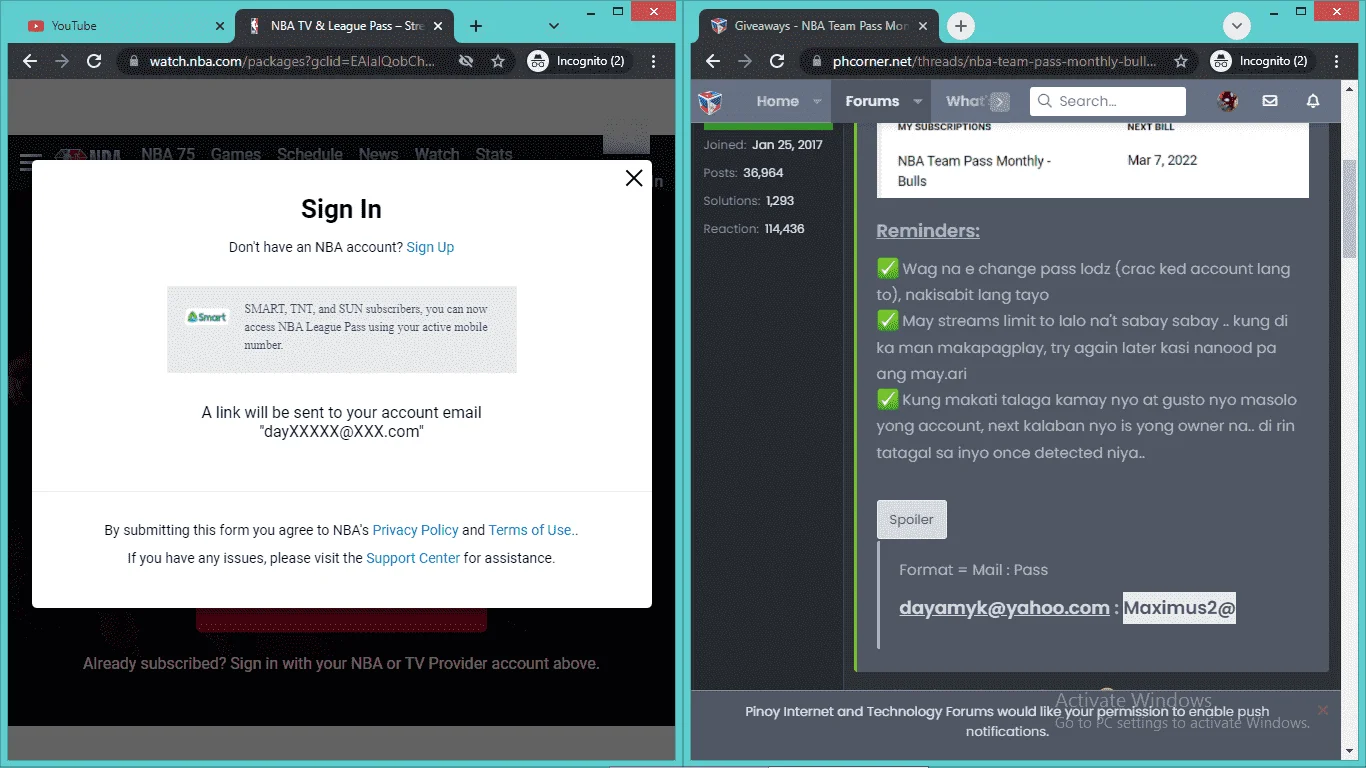
Task: Toggle the Spoiler button
Action: (911, 519)
